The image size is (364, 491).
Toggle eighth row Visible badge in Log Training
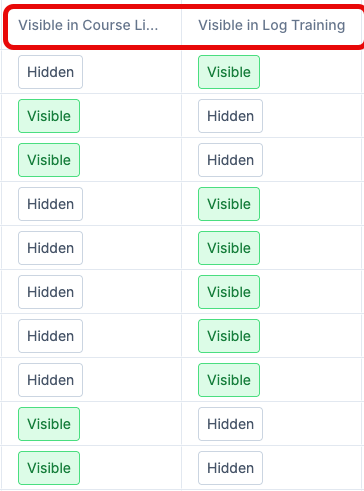[x=229, y=380]
